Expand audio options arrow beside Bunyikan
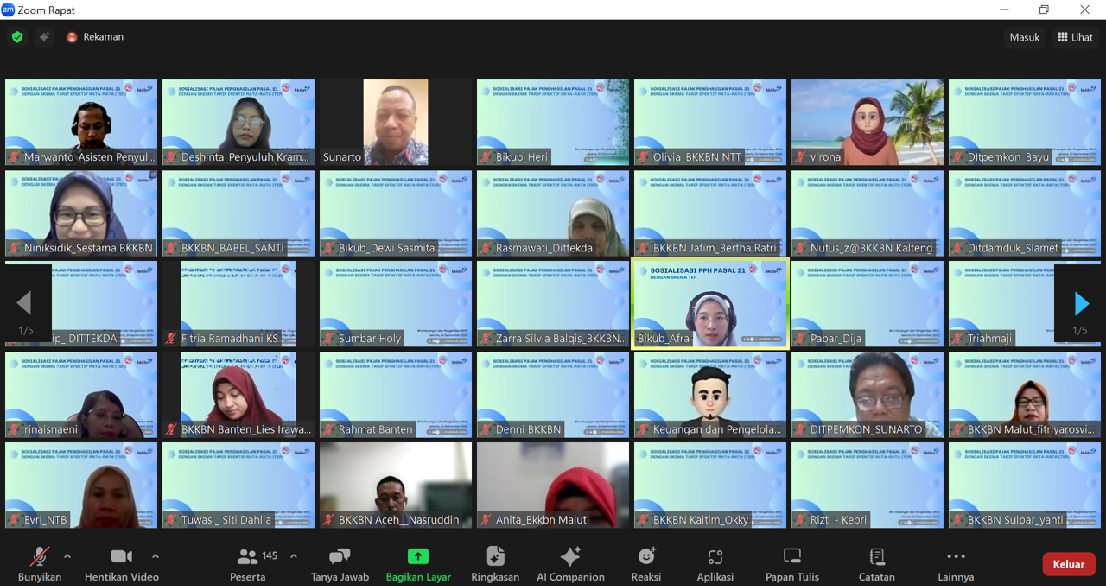This screenshot has width=1106, height=586. [x=68, y=556]
